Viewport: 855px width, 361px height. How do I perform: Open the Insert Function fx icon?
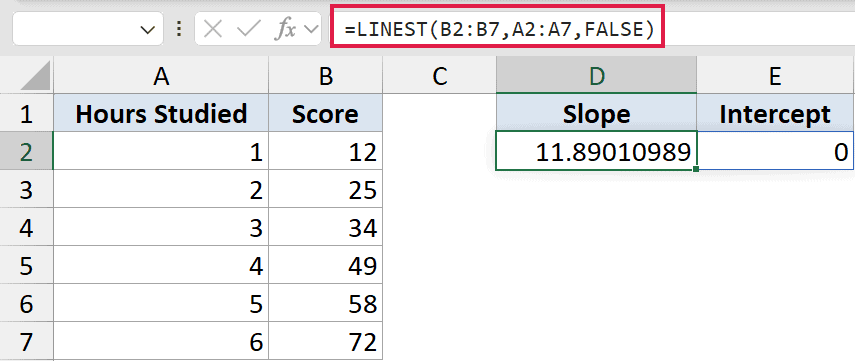[x=286, y=30]
